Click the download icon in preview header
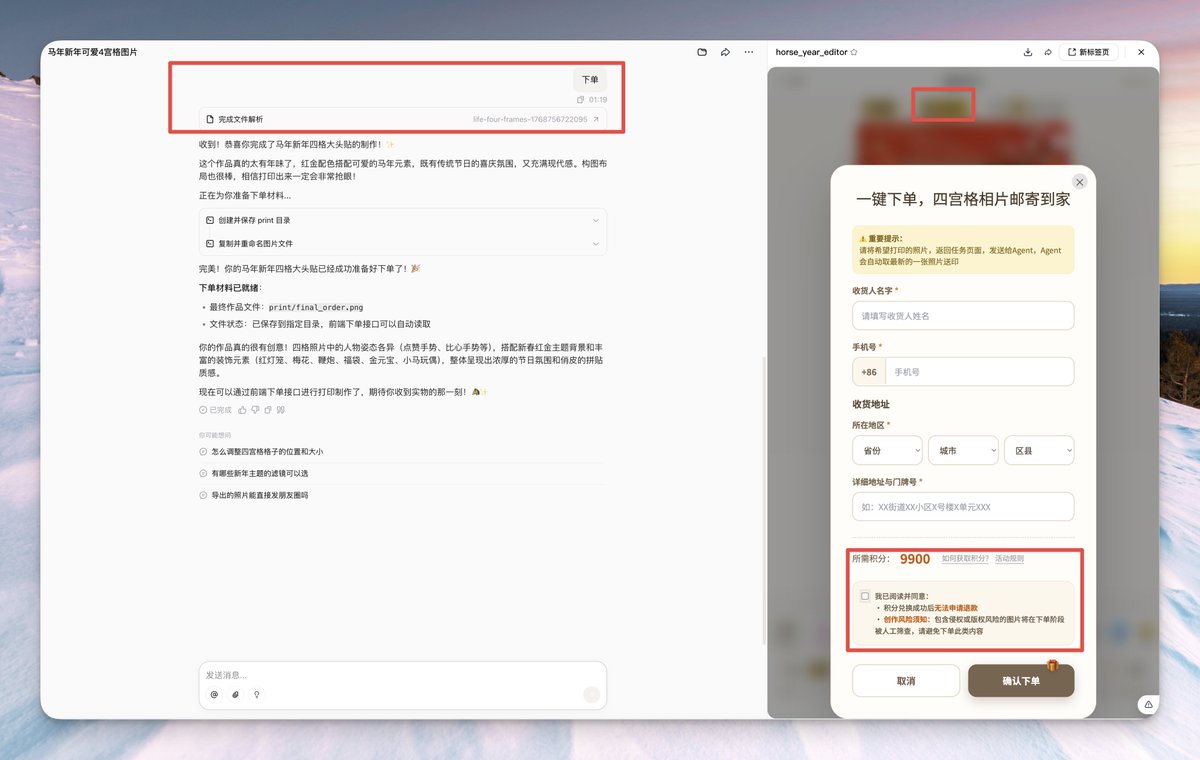1200x760 pixels. [x=1028, y=52]
